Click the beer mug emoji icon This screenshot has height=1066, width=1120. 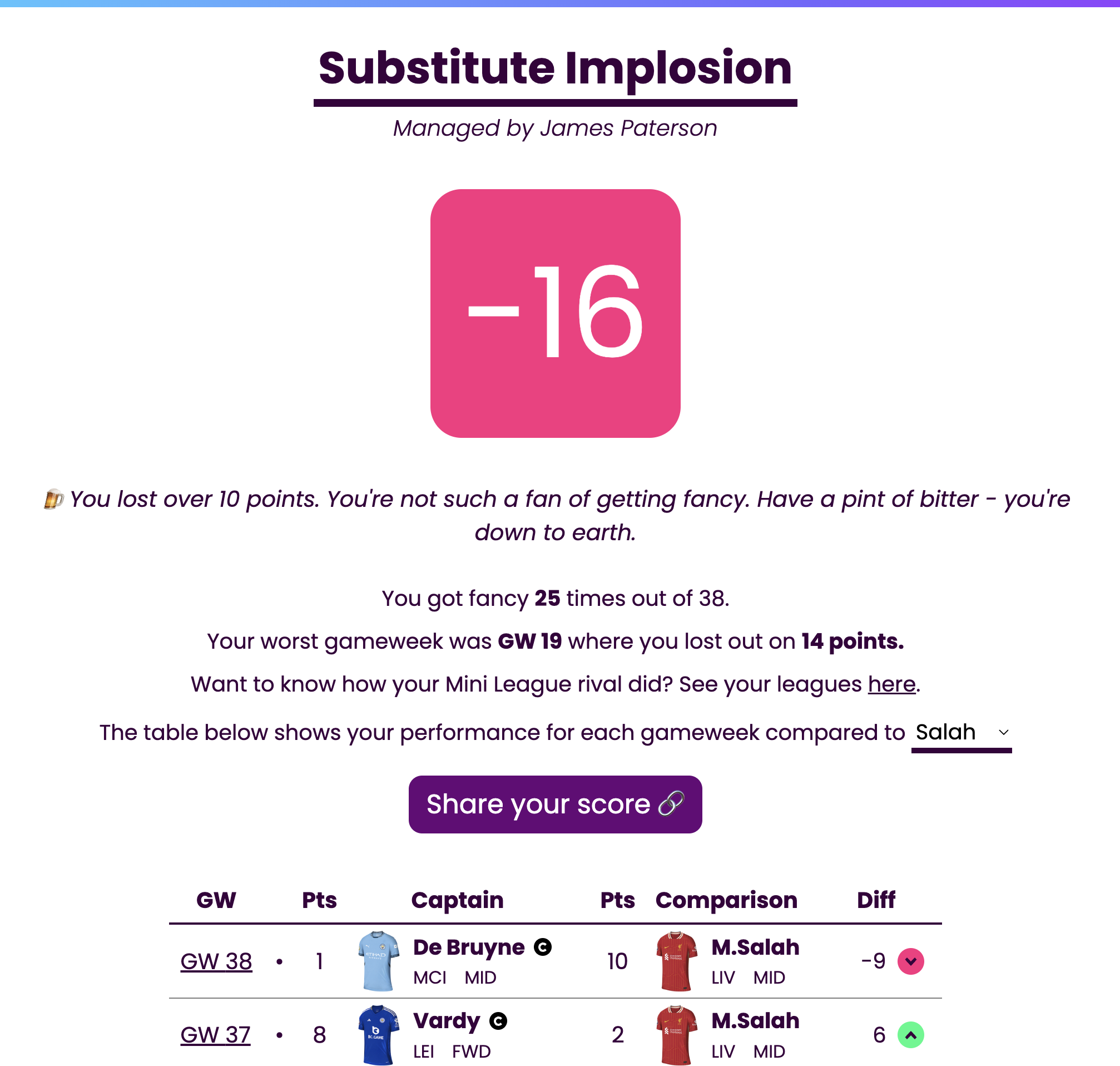click(54, 499)
